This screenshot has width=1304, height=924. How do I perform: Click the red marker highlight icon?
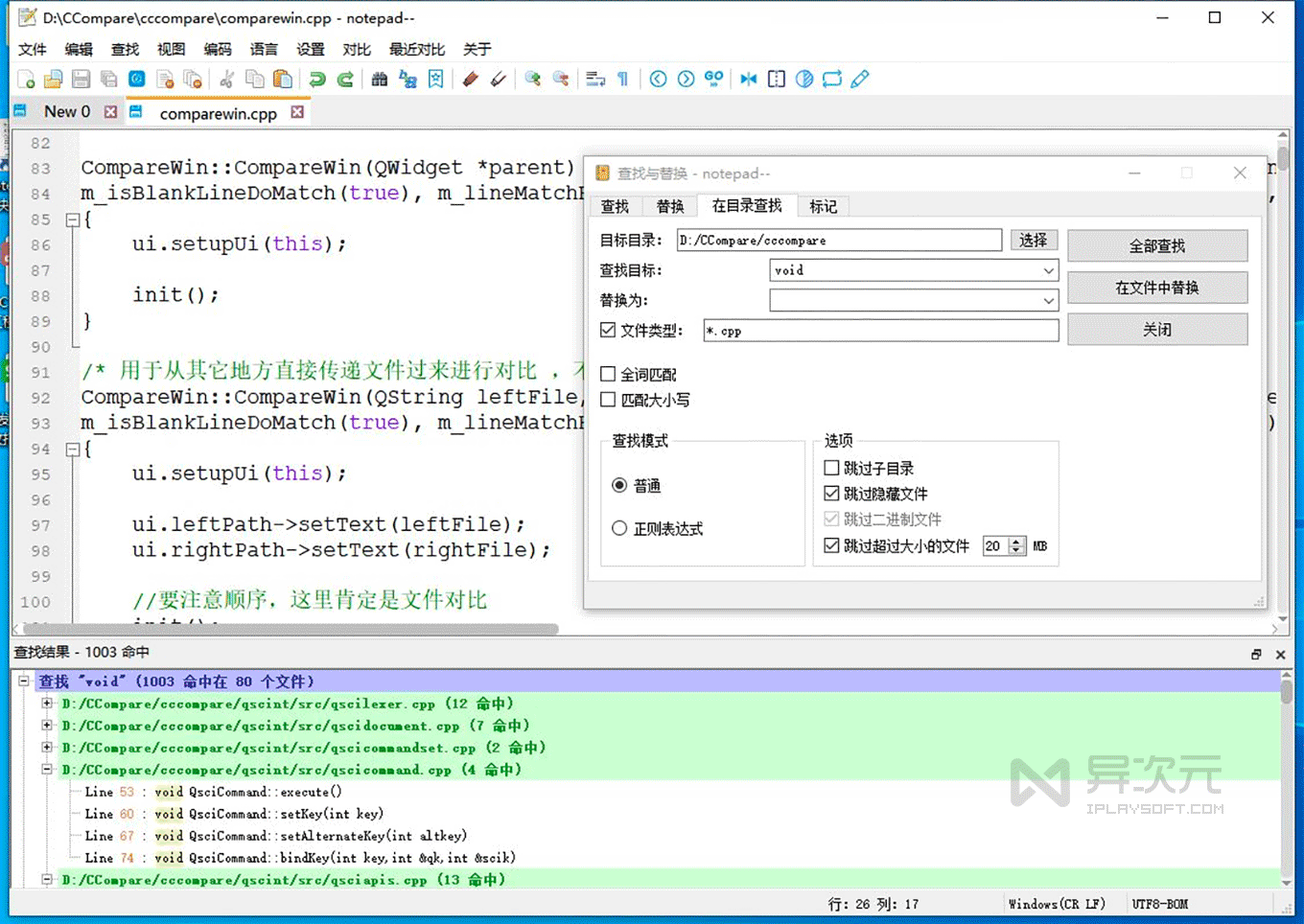coord(470,80)
